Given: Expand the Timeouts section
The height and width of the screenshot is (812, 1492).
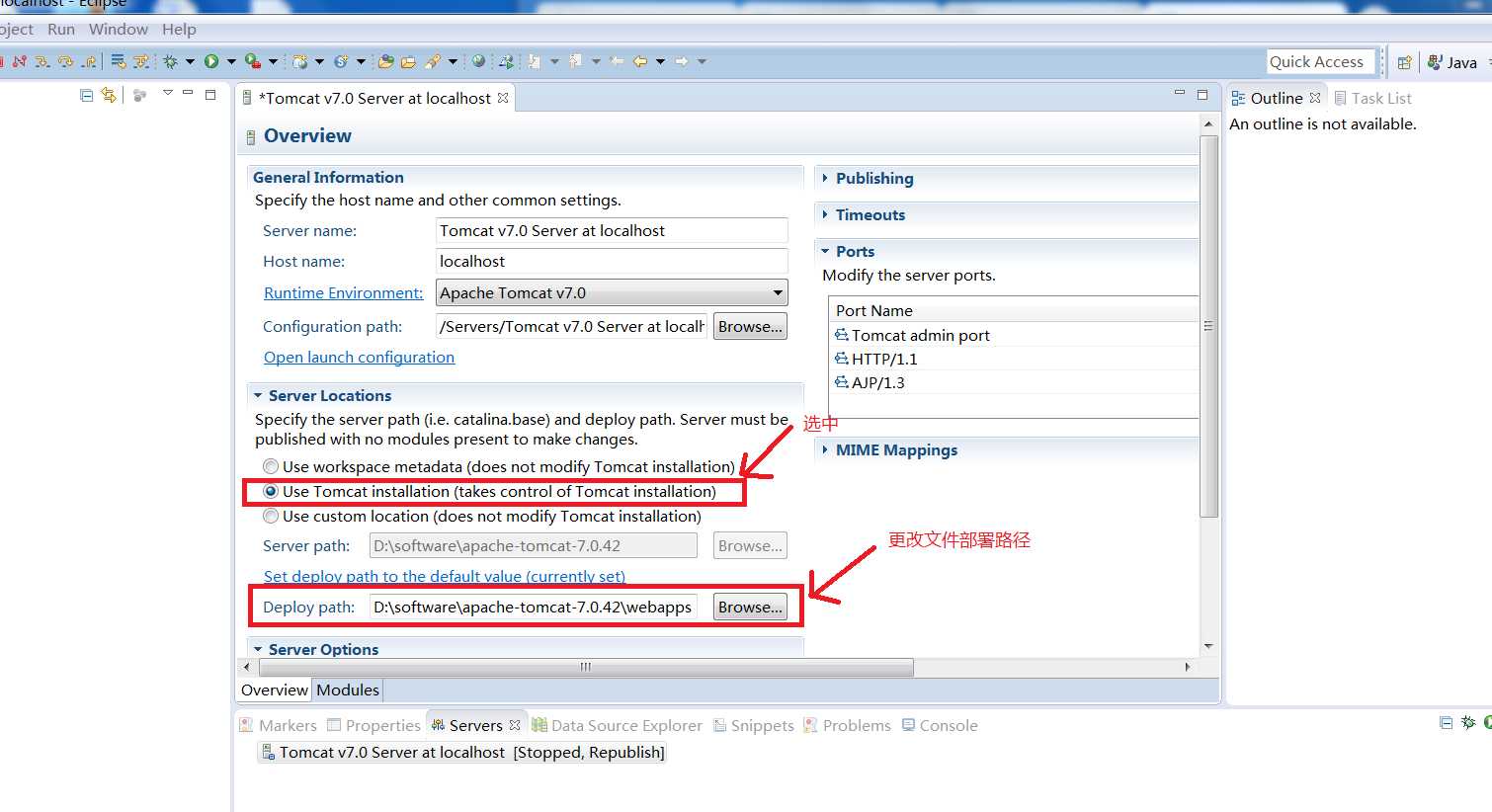Looking at the screenshot, I should click(825, 214).
